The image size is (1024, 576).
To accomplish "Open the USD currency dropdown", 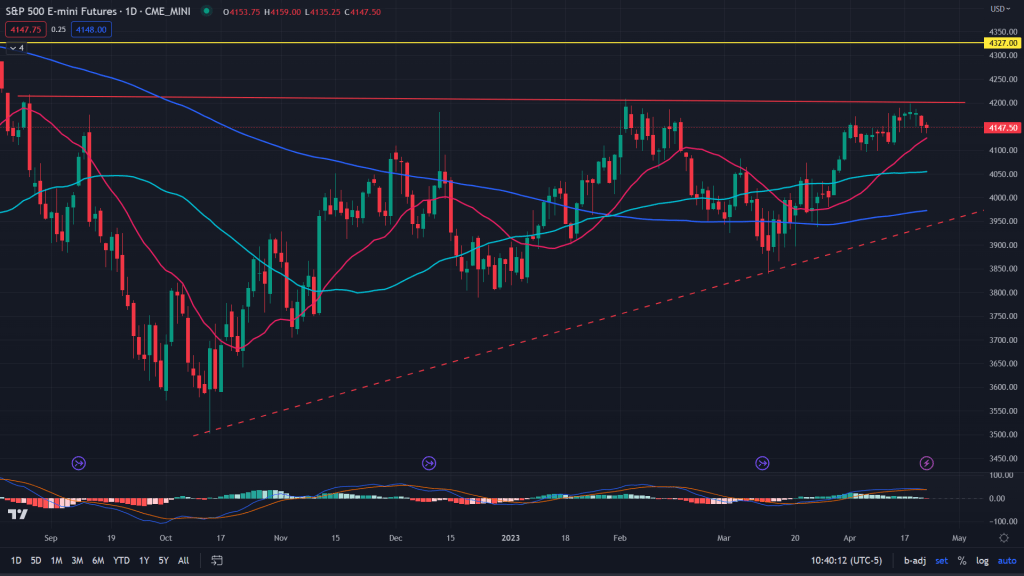I will (x=997, y=9).
